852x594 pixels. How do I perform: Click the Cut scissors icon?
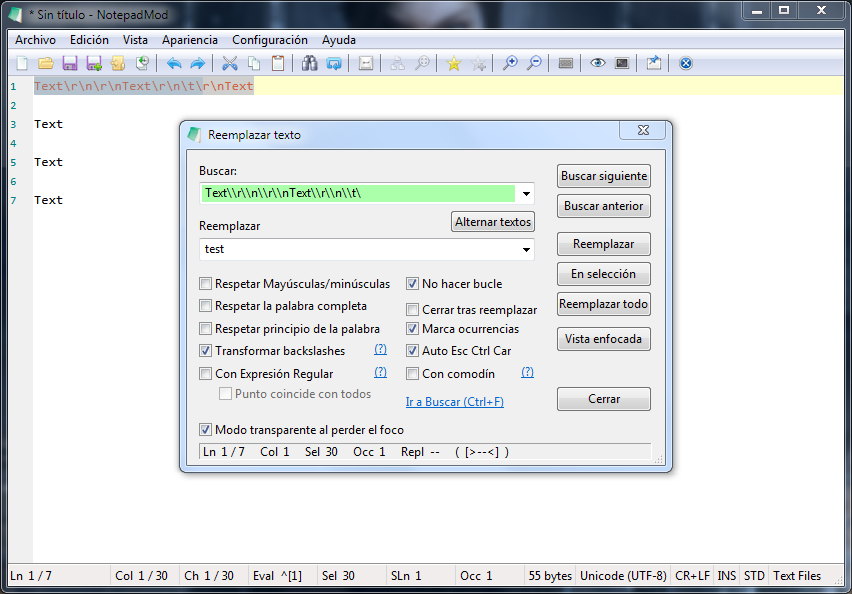[x=231, y=63]
